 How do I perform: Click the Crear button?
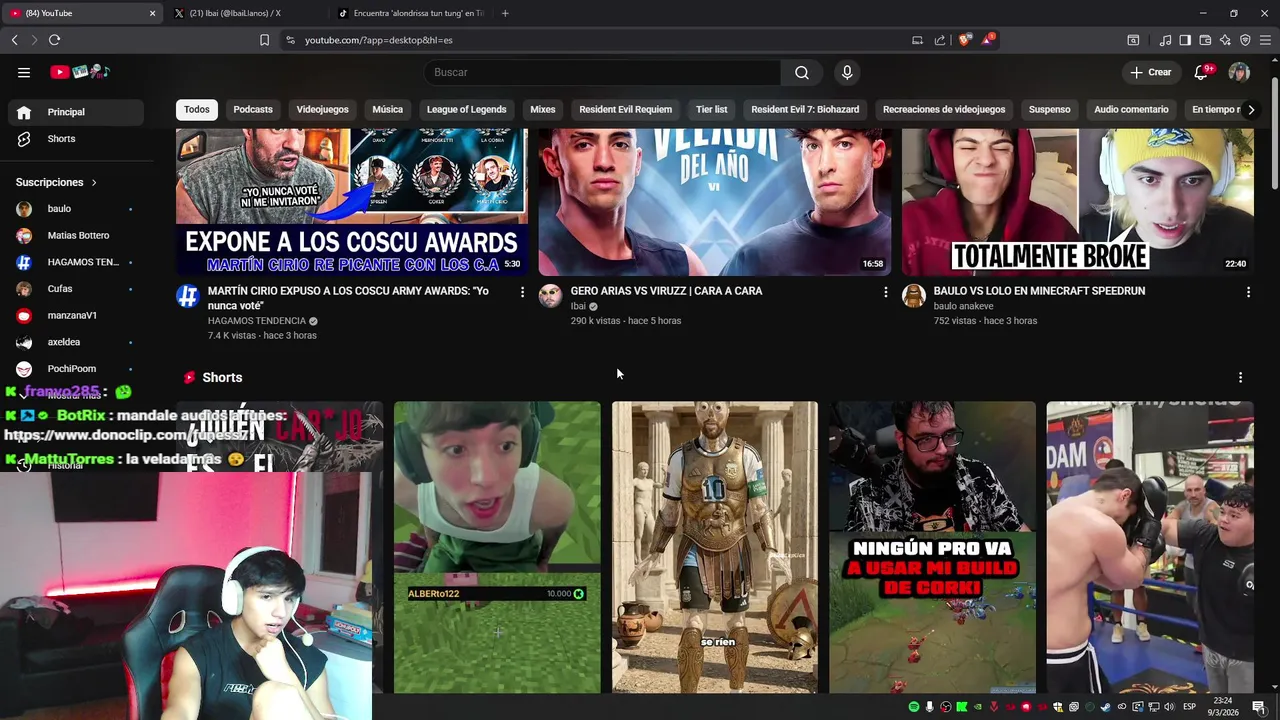click(1151, 72)
